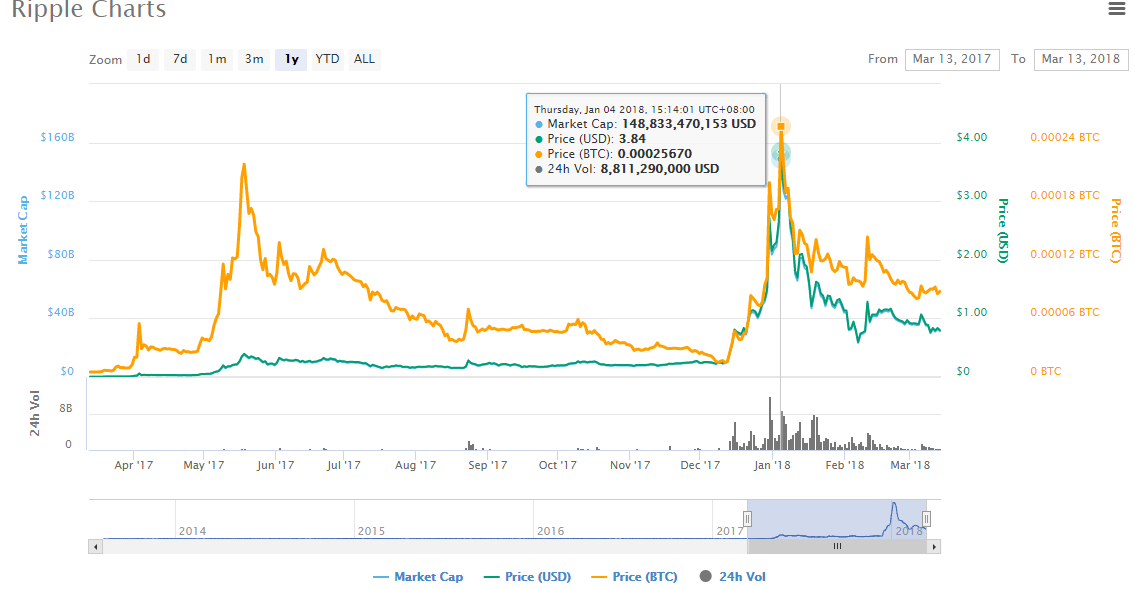Click the navigator right range handle
This screenshot has width=1135, height=589.
coord(926,519)
